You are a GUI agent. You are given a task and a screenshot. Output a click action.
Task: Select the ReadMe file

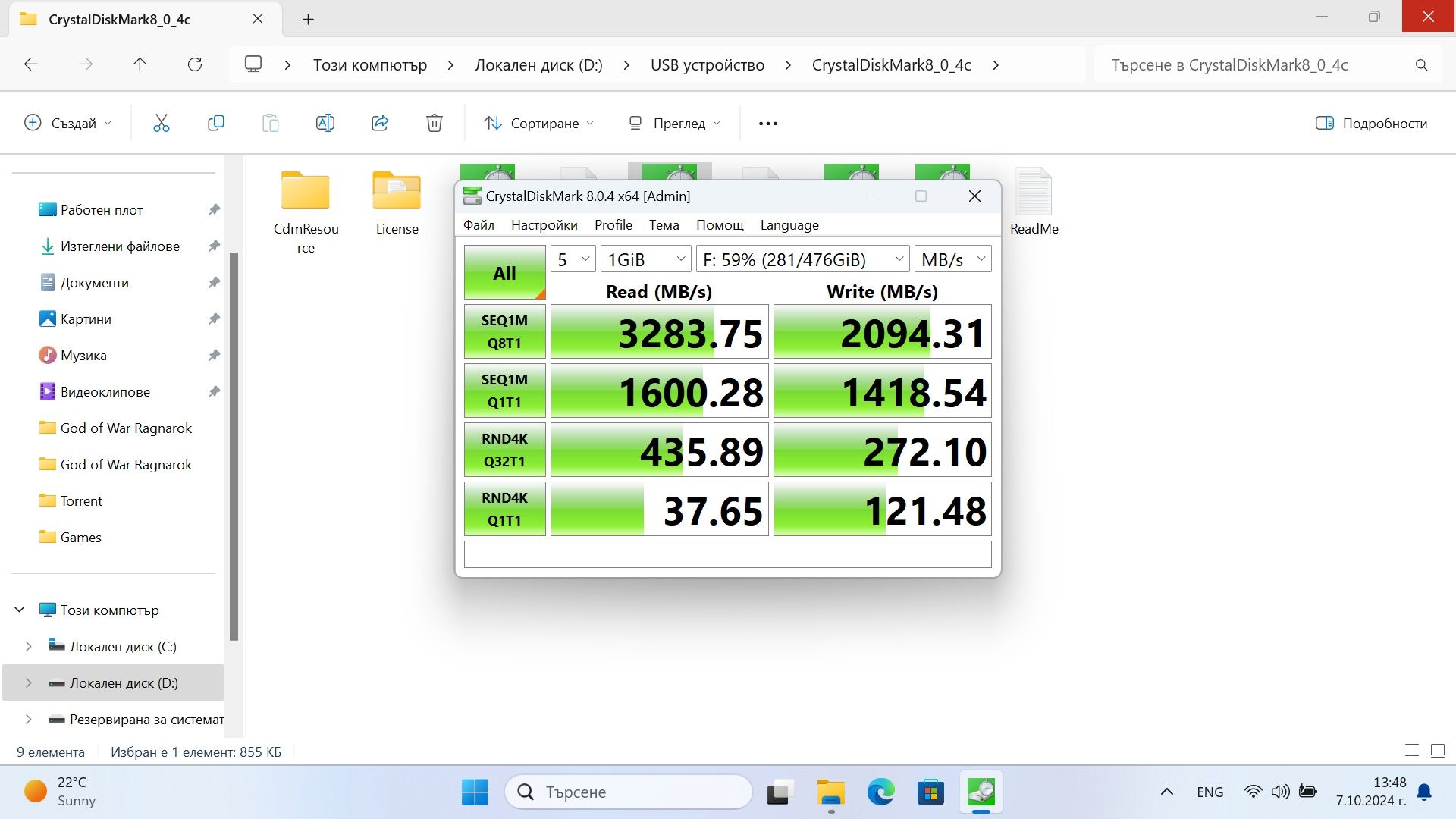pyautogui.click(x=1034, y=202)
